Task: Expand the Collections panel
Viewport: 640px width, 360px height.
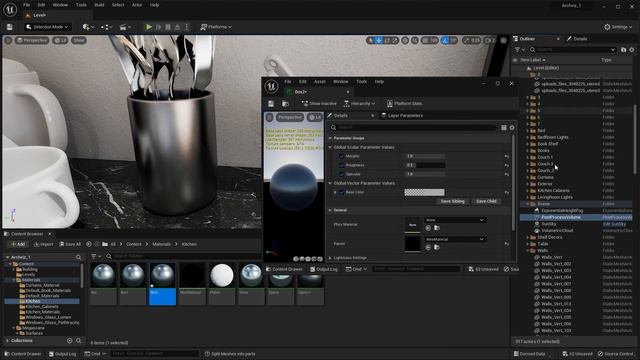Action: (x=7, y=340)
